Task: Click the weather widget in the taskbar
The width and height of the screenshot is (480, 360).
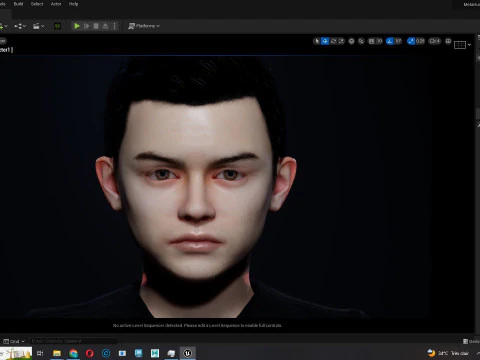Action: [448, 353]
